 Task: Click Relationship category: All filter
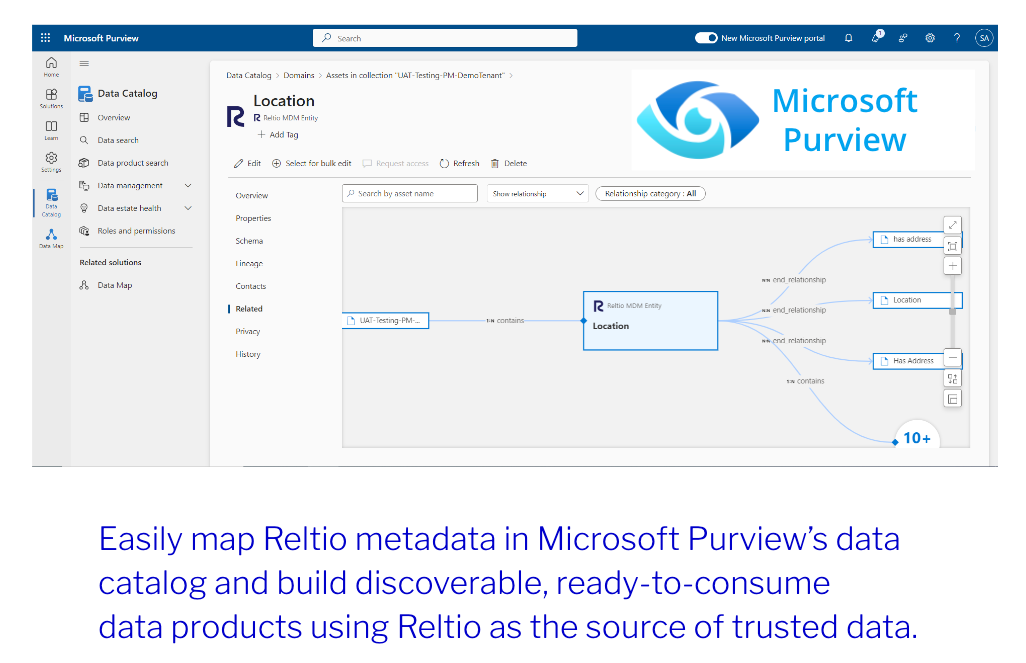[650, 194]
